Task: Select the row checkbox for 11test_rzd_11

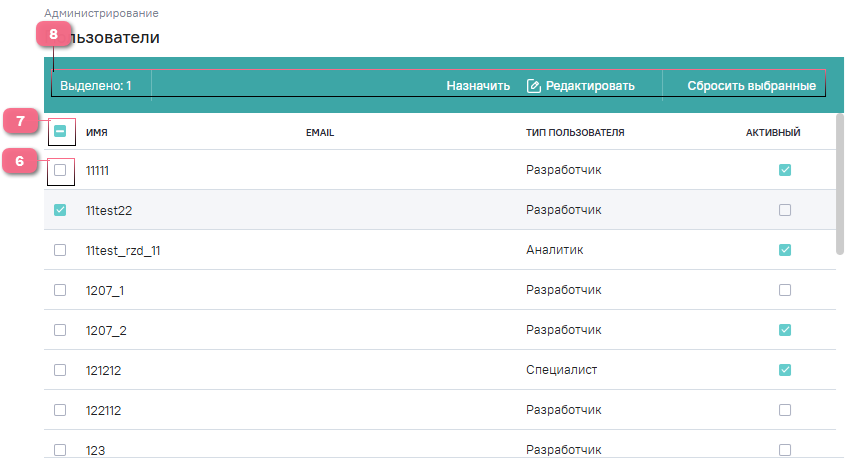Action: click(60, 250)
